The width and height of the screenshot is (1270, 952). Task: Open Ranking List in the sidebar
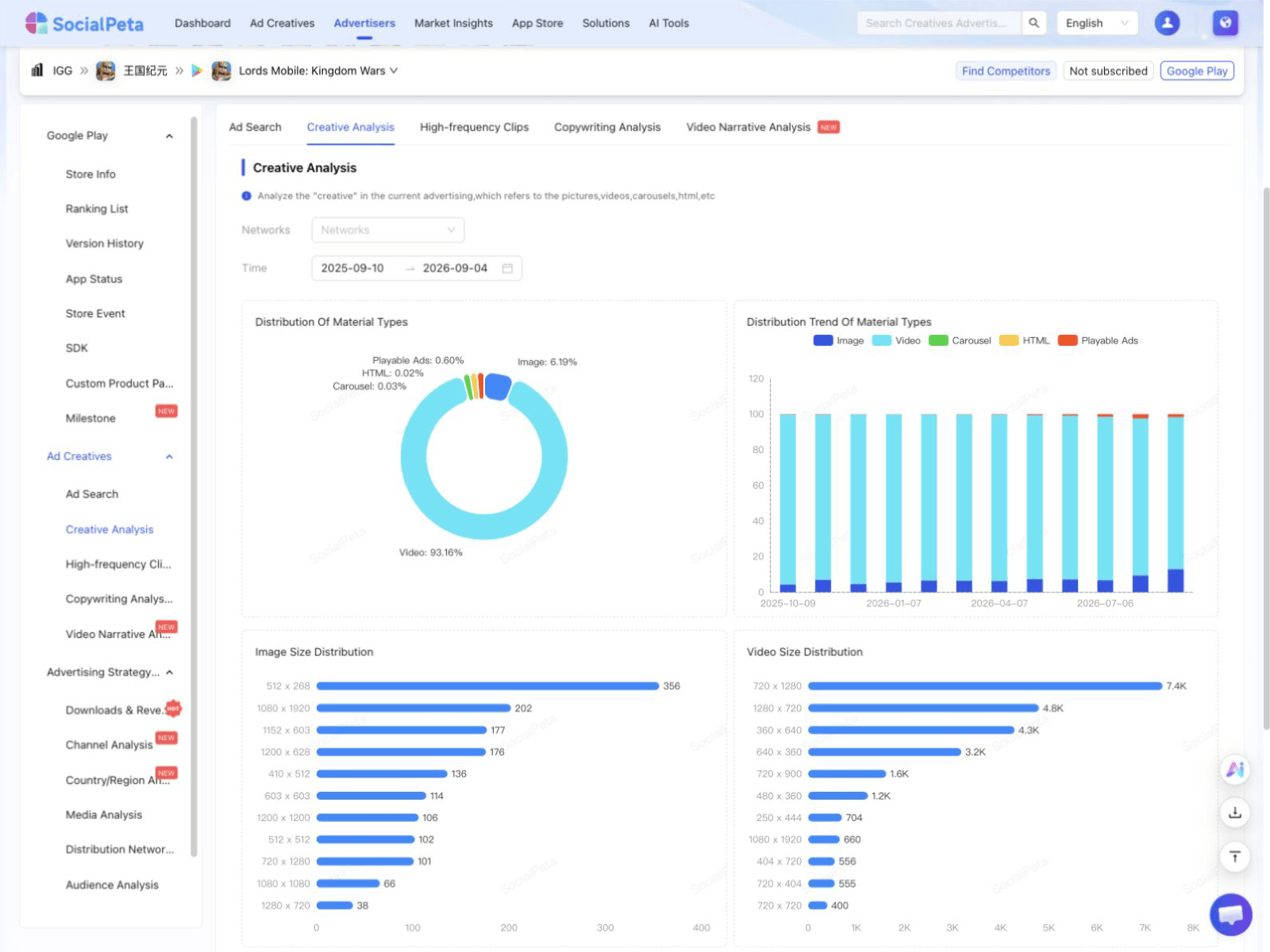point(97,209)
